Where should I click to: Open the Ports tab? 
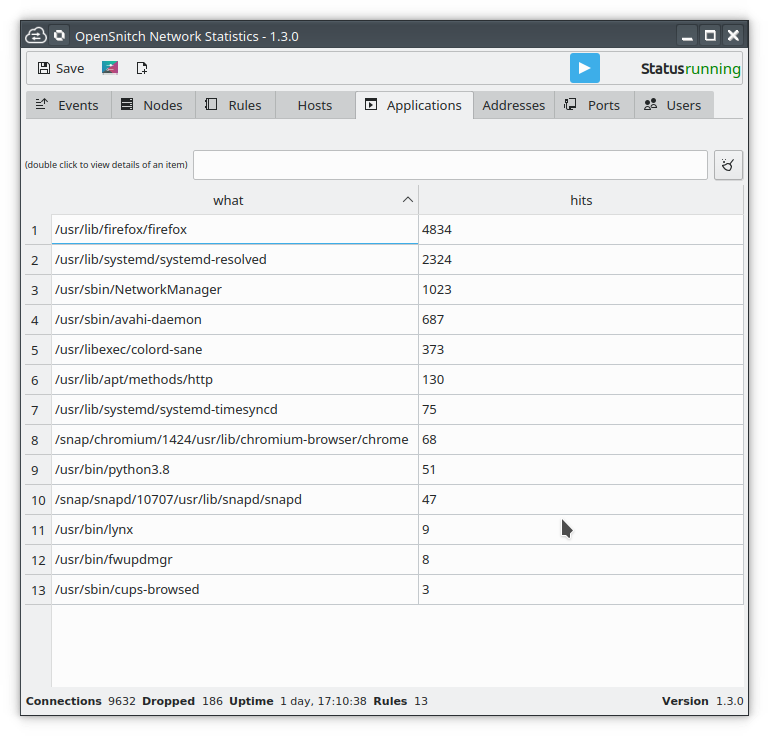(594, 105)
